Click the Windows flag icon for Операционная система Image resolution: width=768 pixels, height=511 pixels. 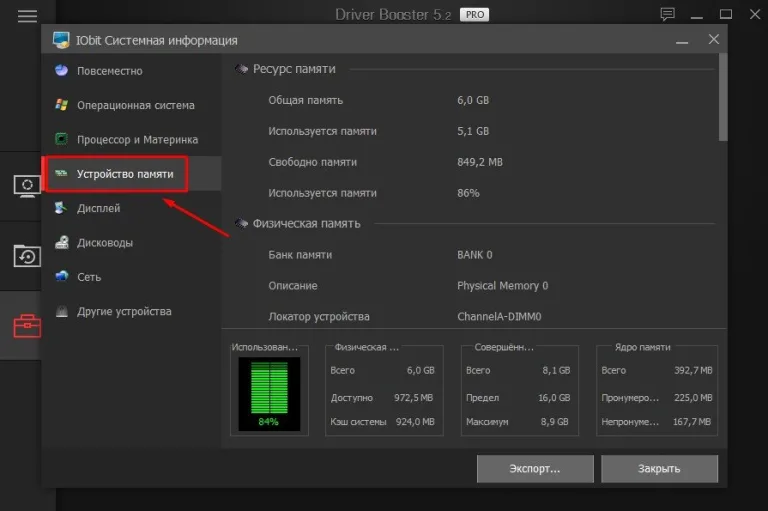pyautogui.click(x=62, y=105)
